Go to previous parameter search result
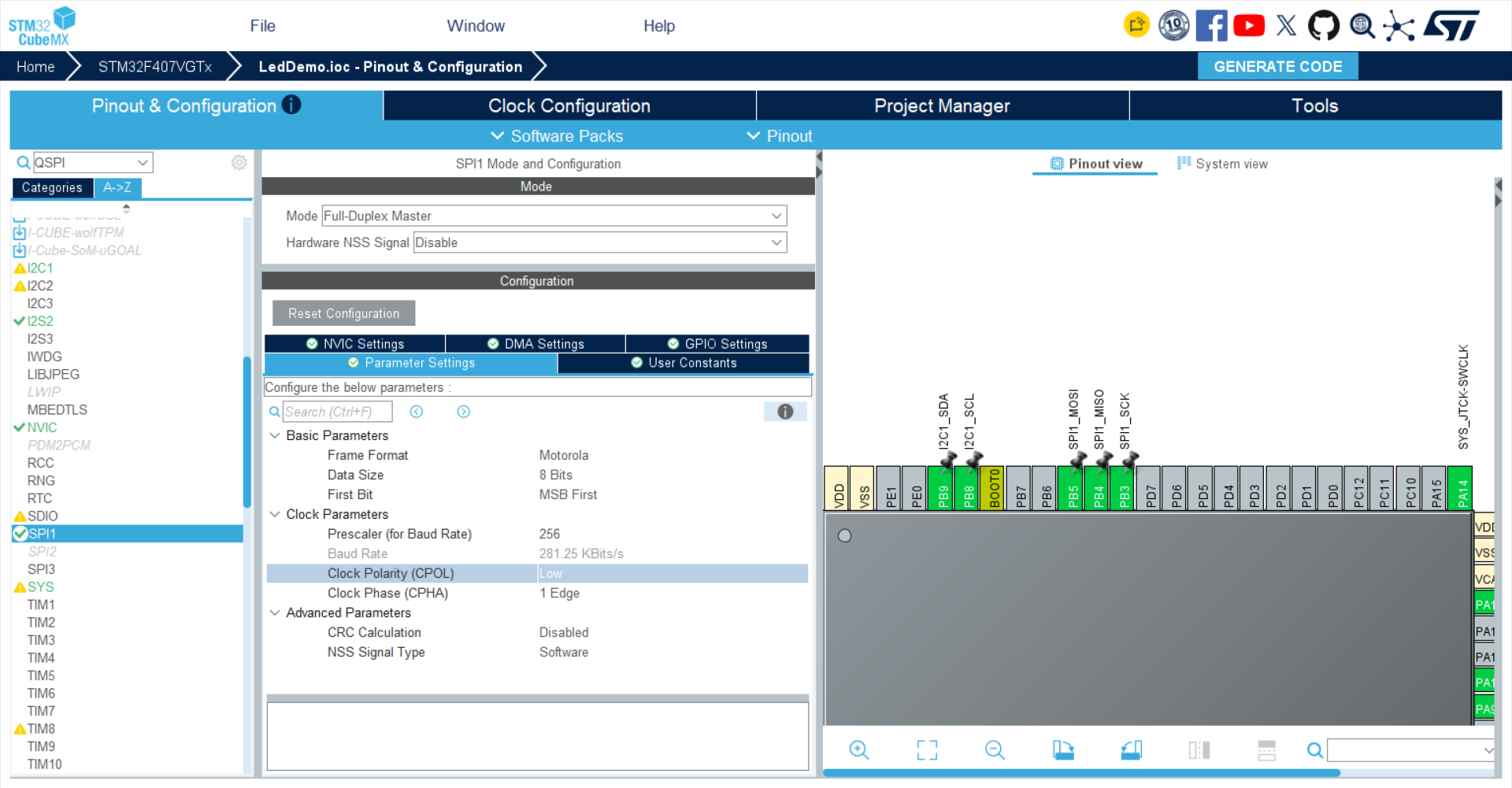The image size is (1512, 788). pyautogui.click(x=417, y=412)
